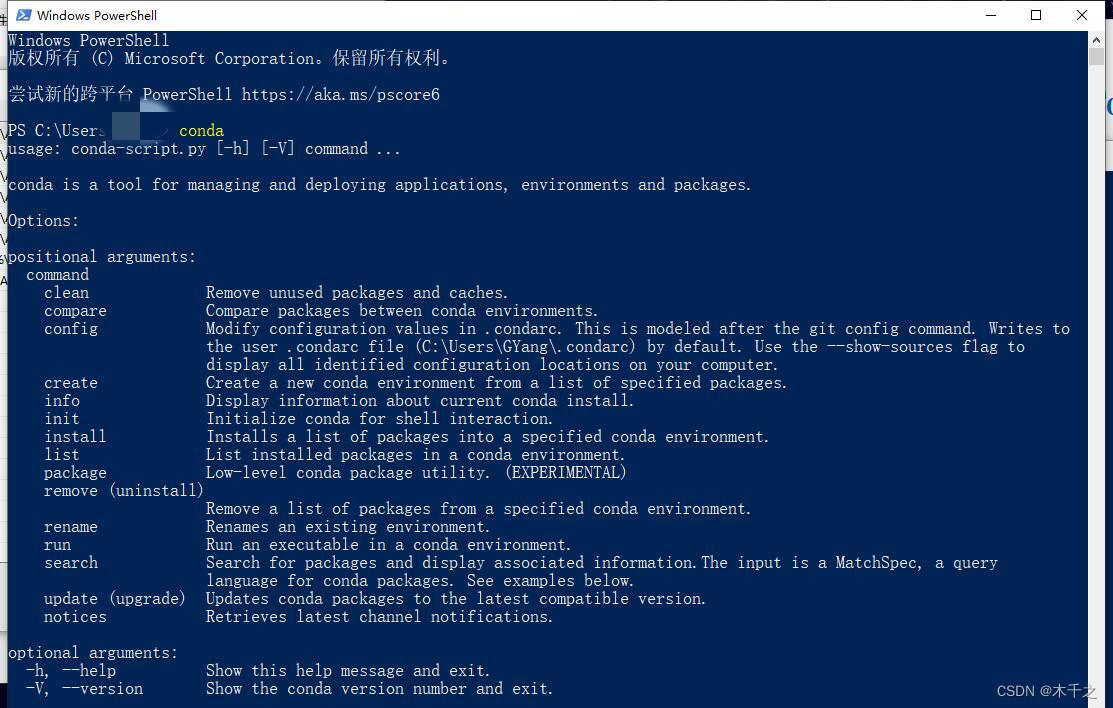Viewport: 1113px width, 708px height.
Task: Click the Windows PowerShell title text
Action: click(x=96, y=15)
